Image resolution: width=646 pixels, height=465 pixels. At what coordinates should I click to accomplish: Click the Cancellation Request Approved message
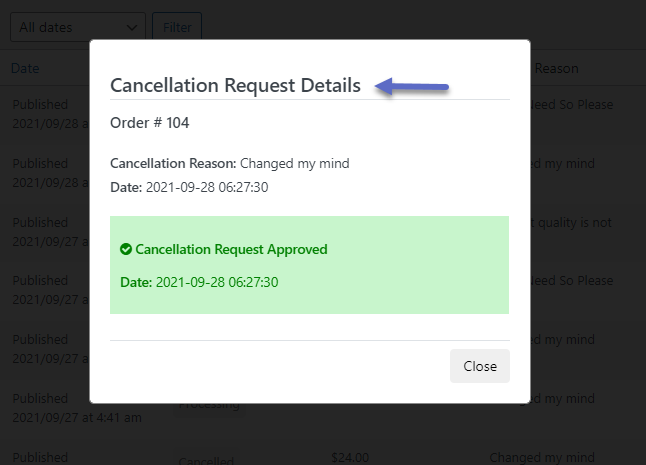pos(231,249)
